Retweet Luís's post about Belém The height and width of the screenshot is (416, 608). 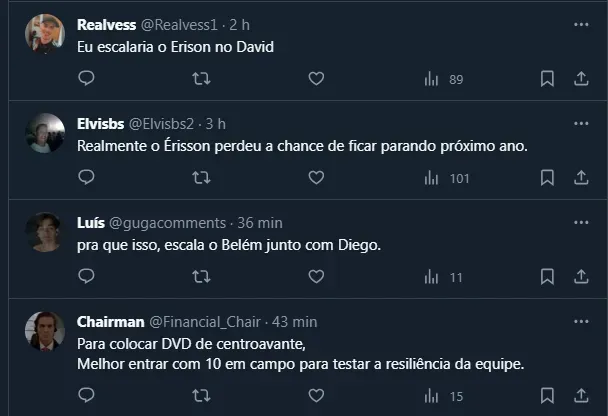point(201,277)
